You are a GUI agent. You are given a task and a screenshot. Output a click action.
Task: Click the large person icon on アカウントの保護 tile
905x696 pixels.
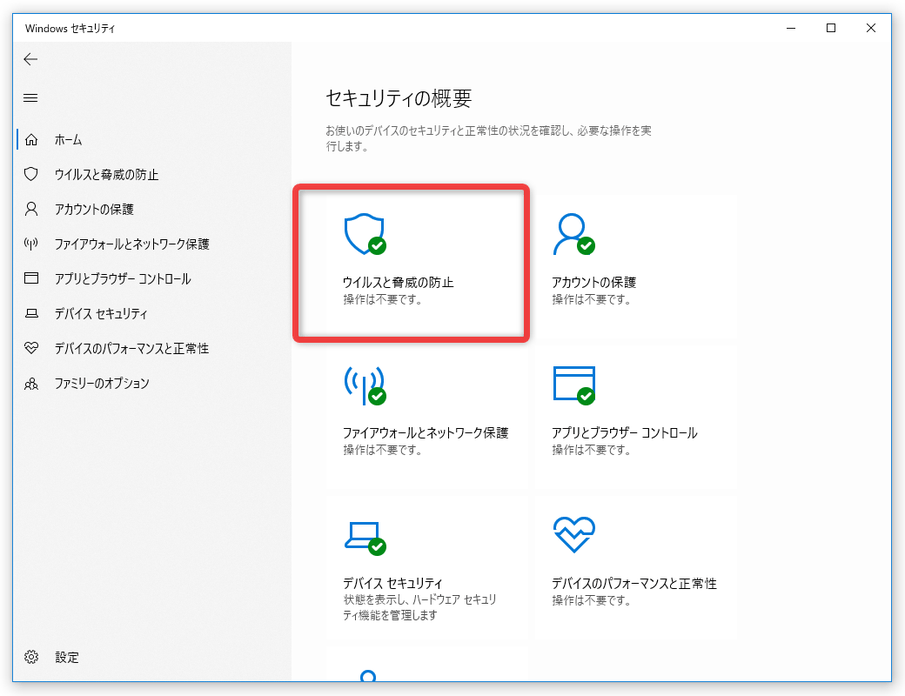pos(573,234)
